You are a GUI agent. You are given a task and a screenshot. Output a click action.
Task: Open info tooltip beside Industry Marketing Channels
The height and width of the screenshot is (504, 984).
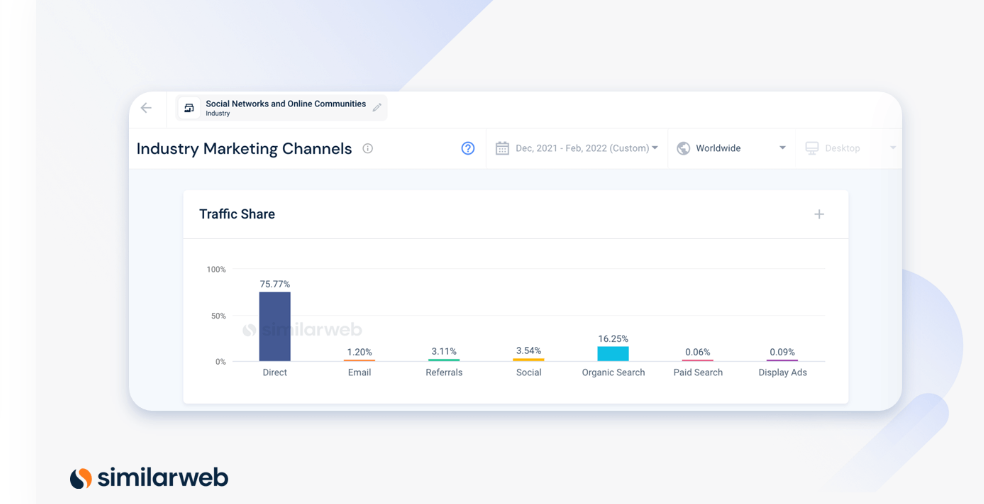click(368, 149)
